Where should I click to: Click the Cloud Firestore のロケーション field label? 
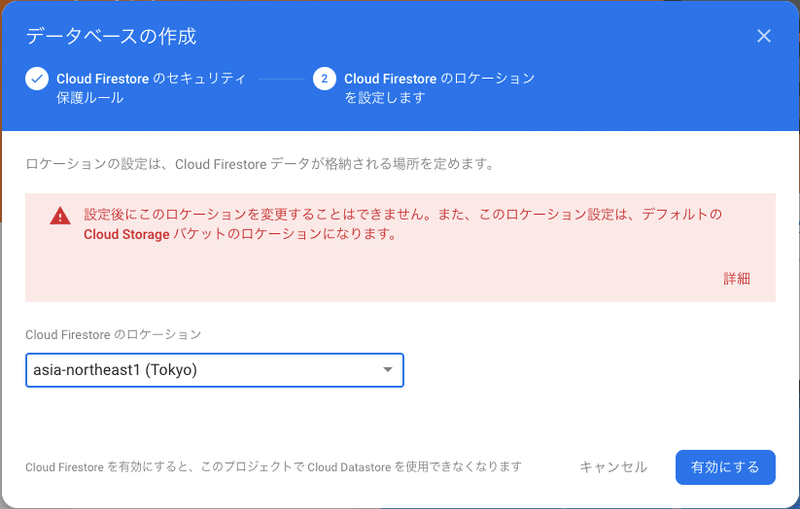[x=113, y=335]
